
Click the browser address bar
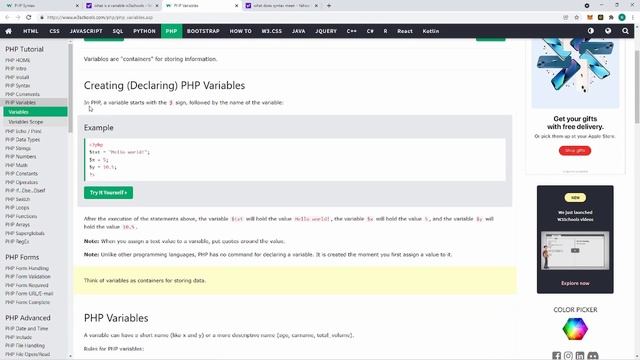tap(302, 17)
